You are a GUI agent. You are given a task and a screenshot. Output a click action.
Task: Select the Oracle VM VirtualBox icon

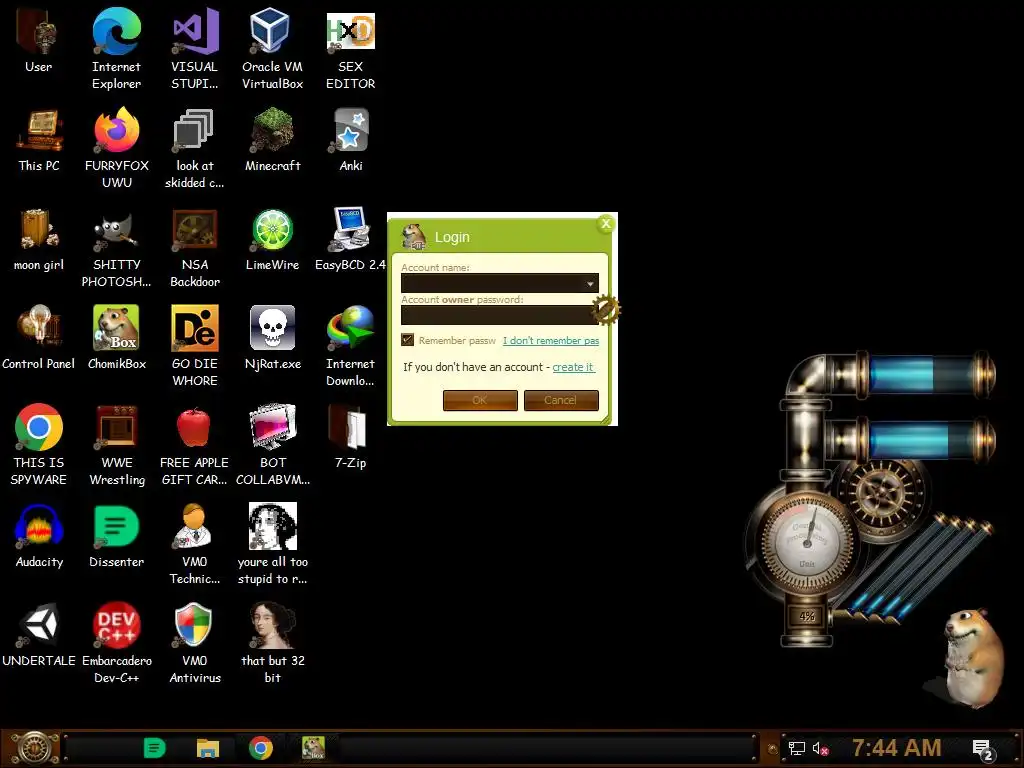(272, 48)
